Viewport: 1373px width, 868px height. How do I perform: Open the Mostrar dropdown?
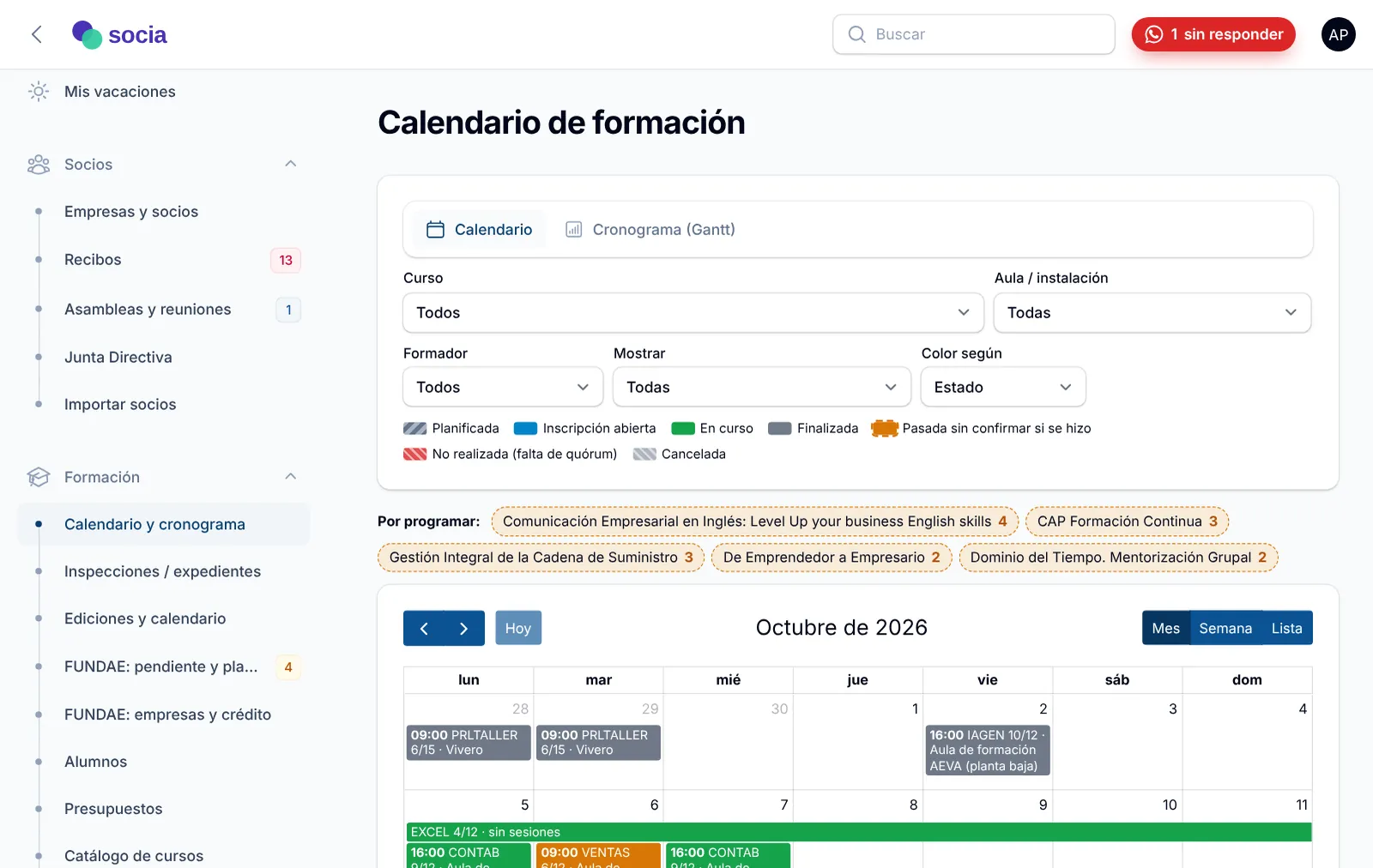762,387
